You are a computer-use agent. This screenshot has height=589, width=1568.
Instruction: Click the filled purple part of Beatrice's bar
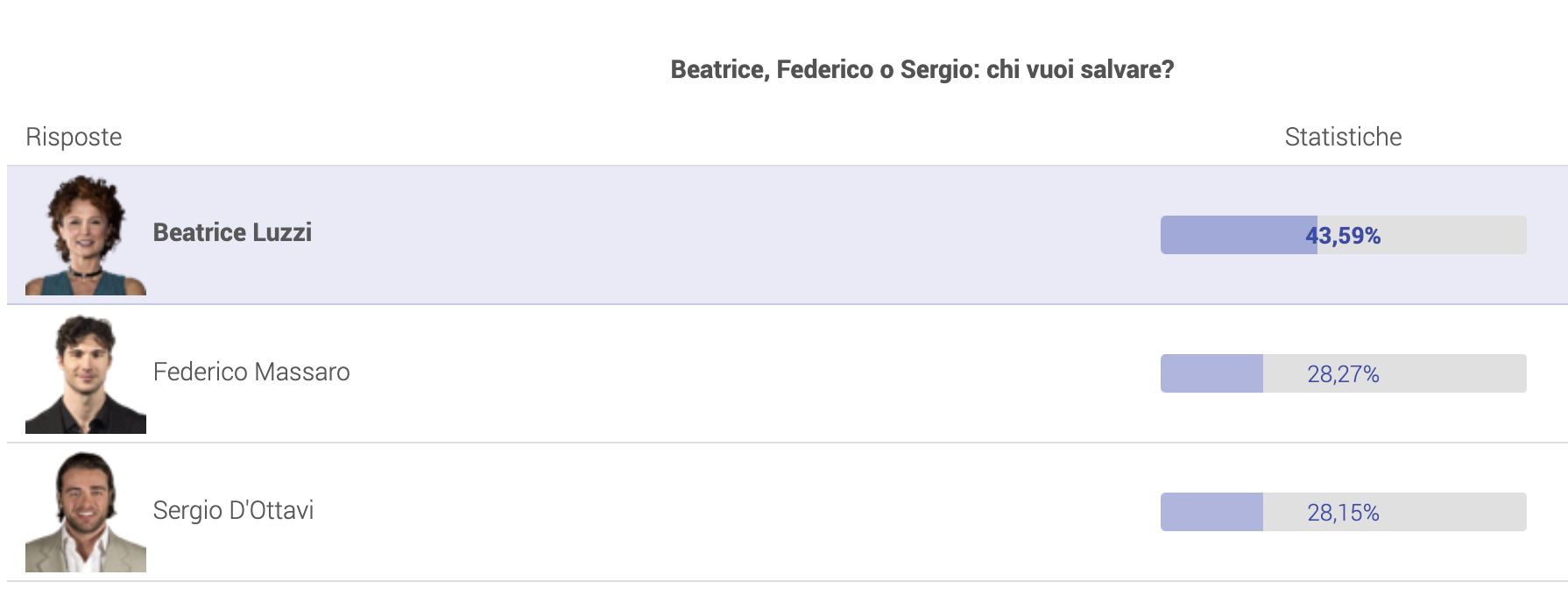click(x=1233, y=235)
